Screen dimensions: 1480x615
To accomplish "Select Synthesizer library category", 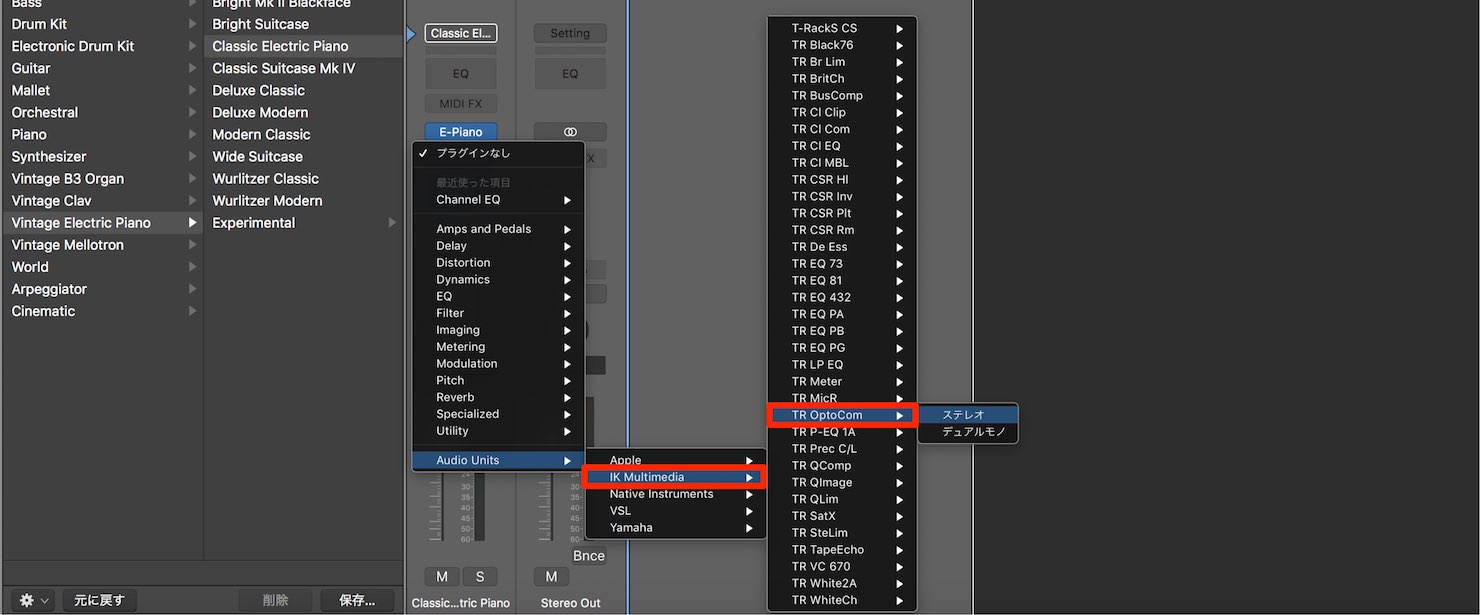I will 103,156.
